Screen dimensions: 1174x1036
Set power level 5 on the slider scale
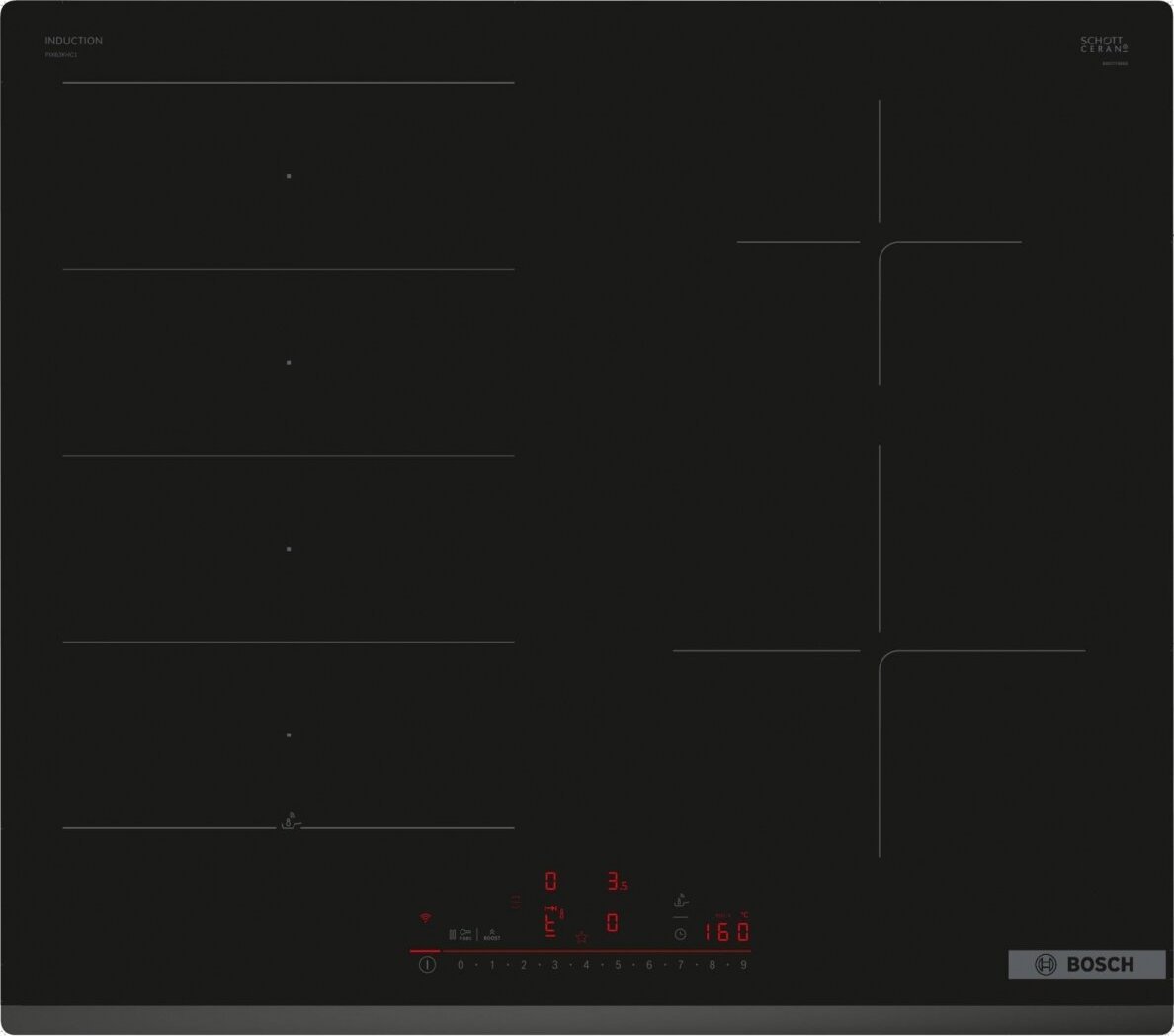point(617,966)
